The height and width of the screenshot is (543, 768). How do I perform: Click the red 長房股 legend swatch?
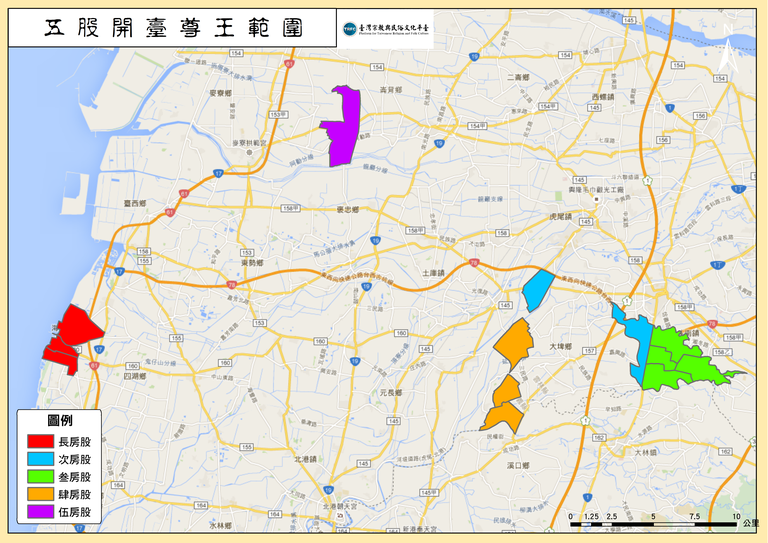pyautogui.click(x=40, y=441)
